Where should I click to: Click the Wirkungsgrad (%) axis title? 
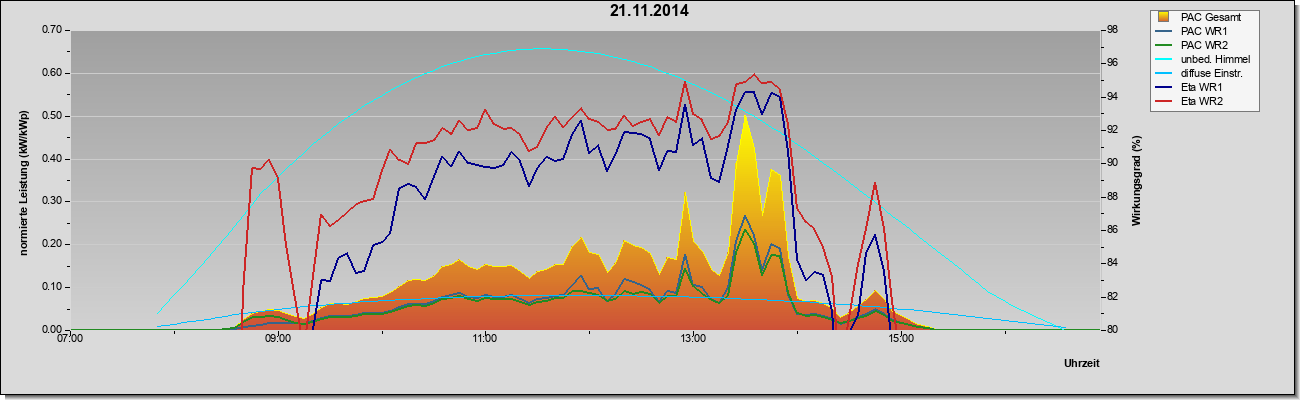(x=1136, y=180)
